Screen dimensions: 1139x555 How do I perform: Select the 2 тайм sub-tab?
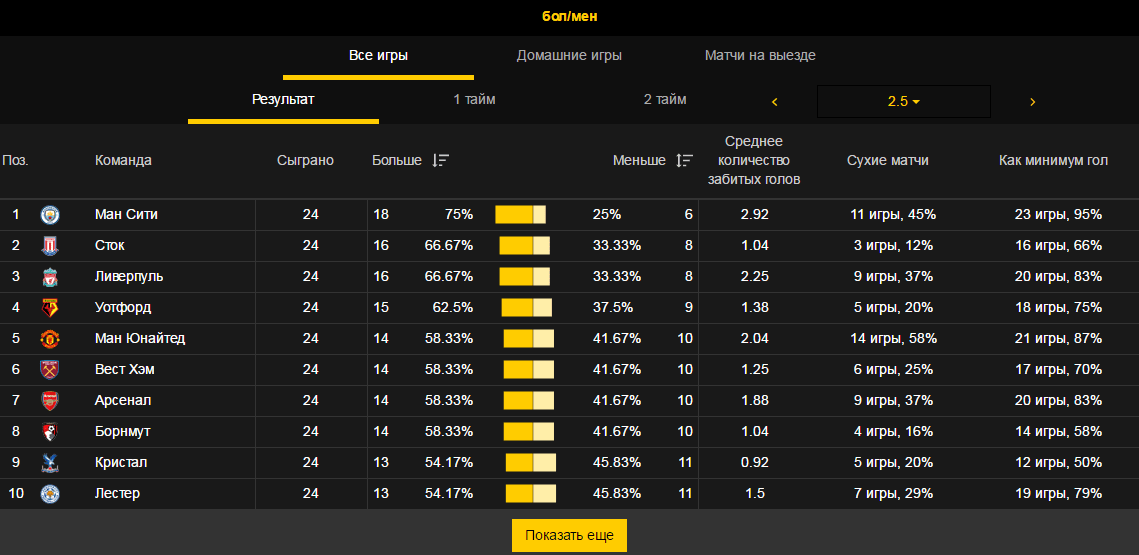pyautogui.click(x=665, y=100)
